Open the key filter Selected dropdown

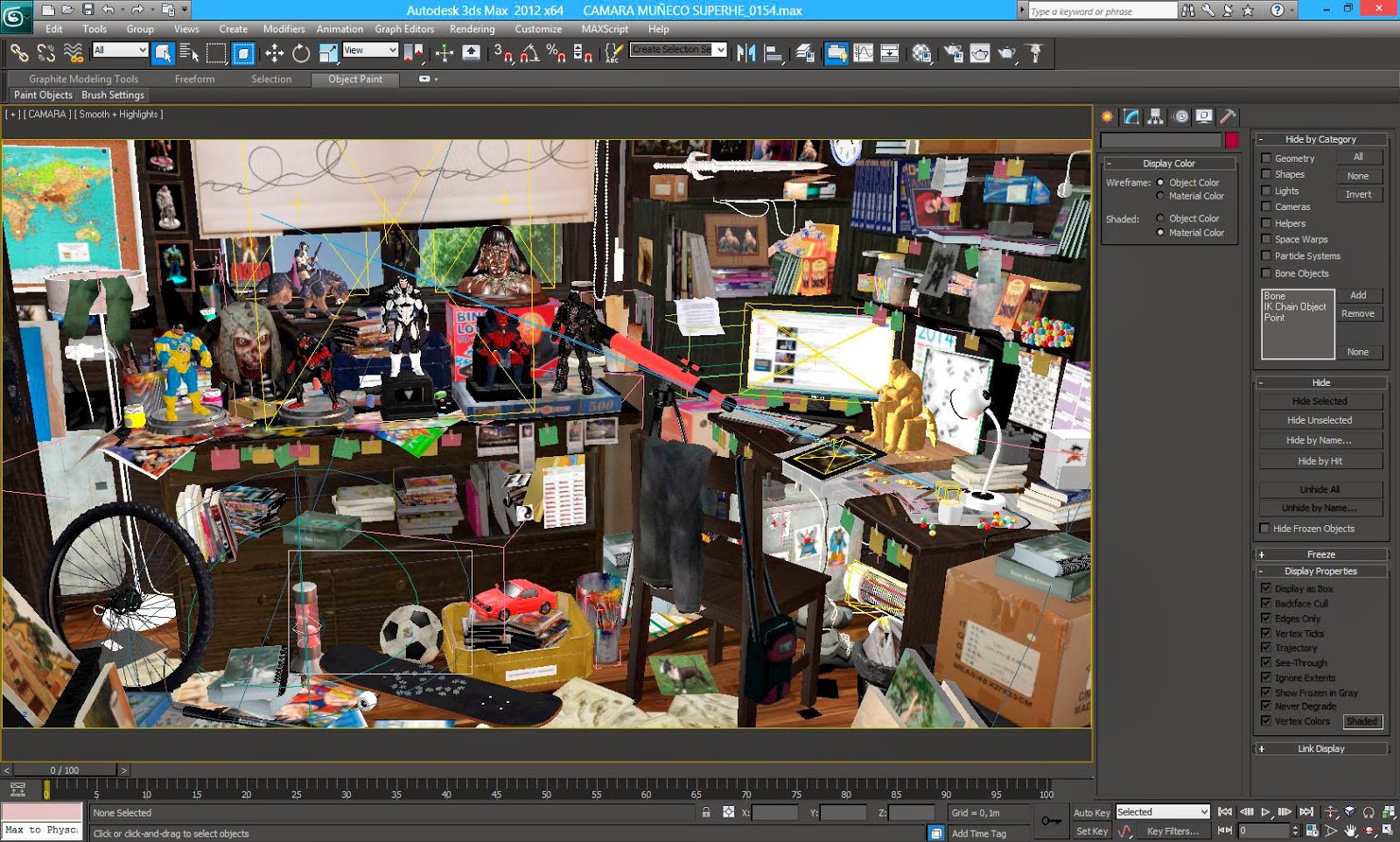coord(1162,812)
